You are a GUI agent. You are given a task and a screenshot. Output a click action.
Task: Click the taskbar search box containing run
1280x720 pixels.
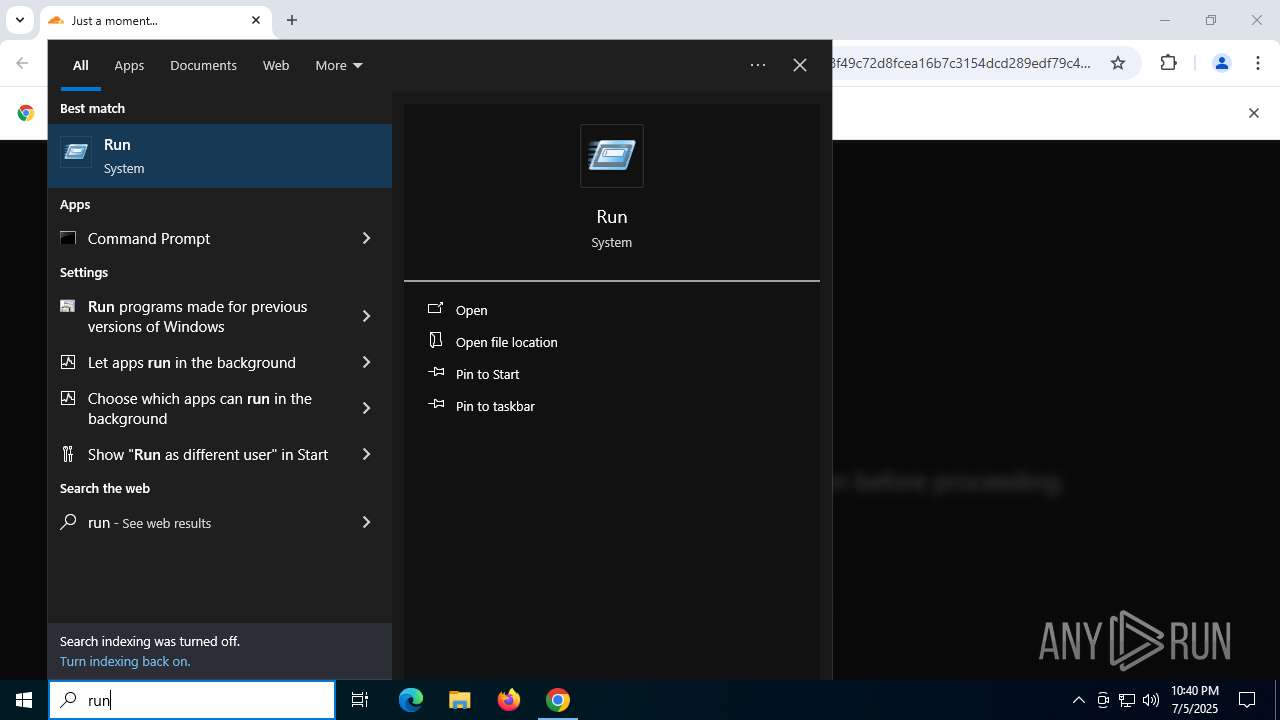coord(192,700)
